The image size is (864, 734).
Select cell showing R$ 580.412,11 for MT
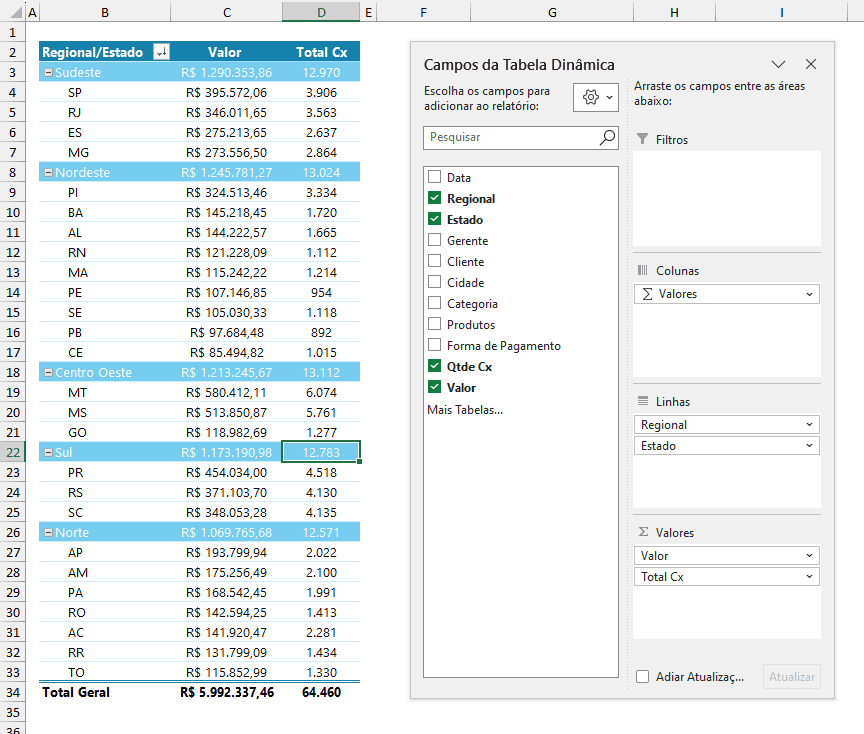click(x=227, y=392)
